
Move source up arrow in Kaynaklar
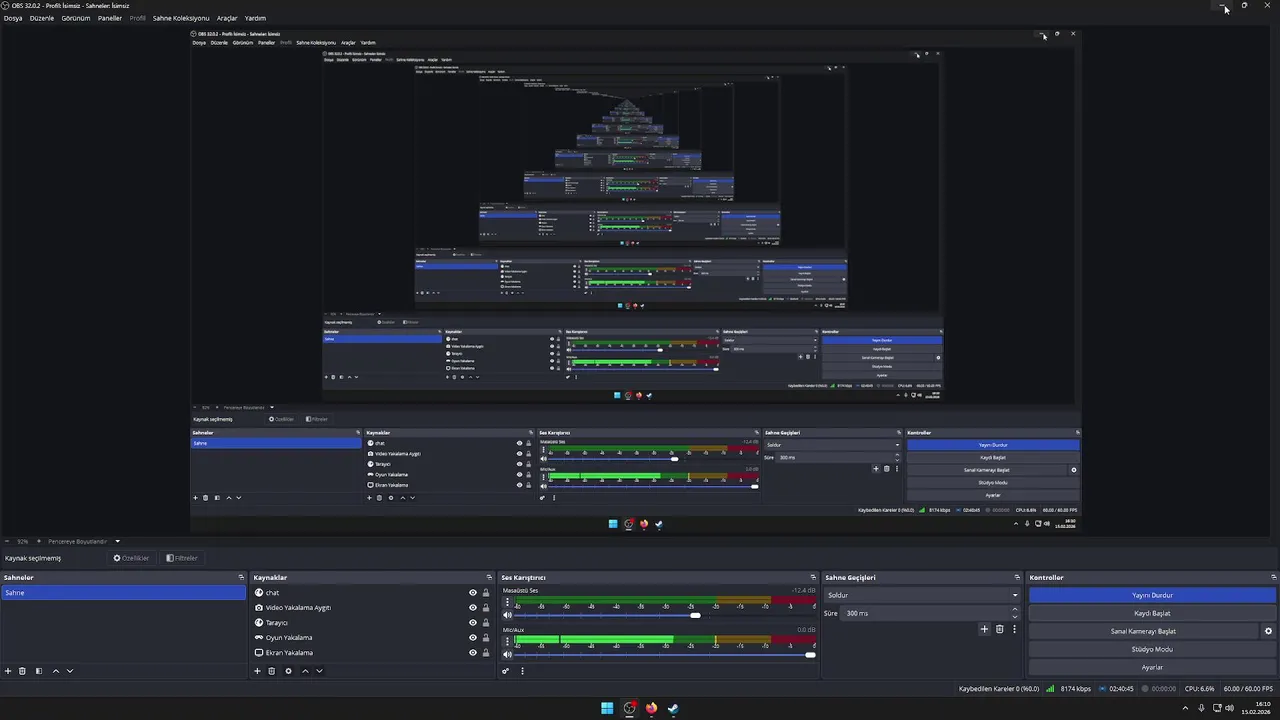click(x=305, y=671)
